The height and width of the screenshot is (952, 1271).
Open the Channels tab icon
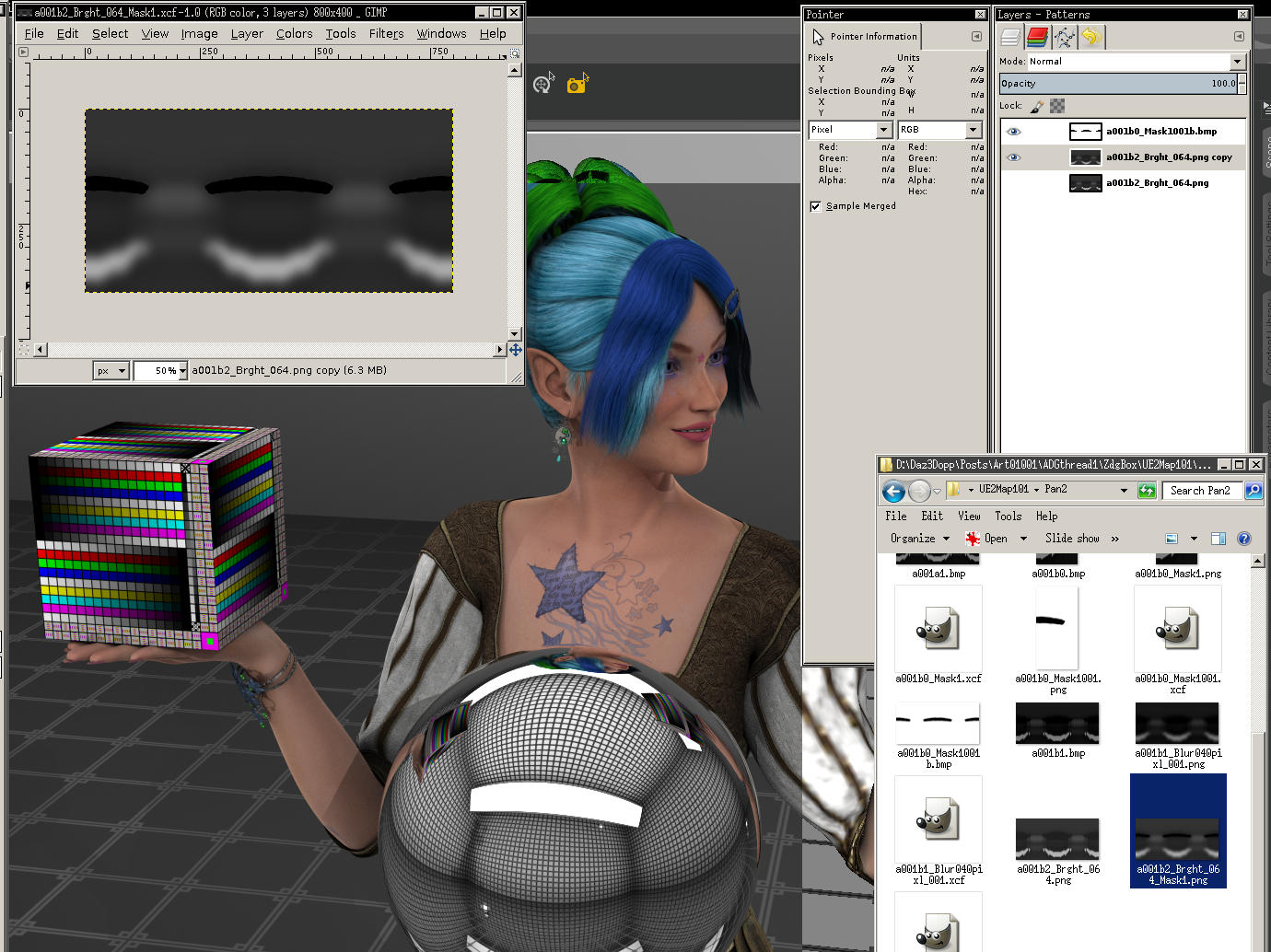tap(1037, 37)
